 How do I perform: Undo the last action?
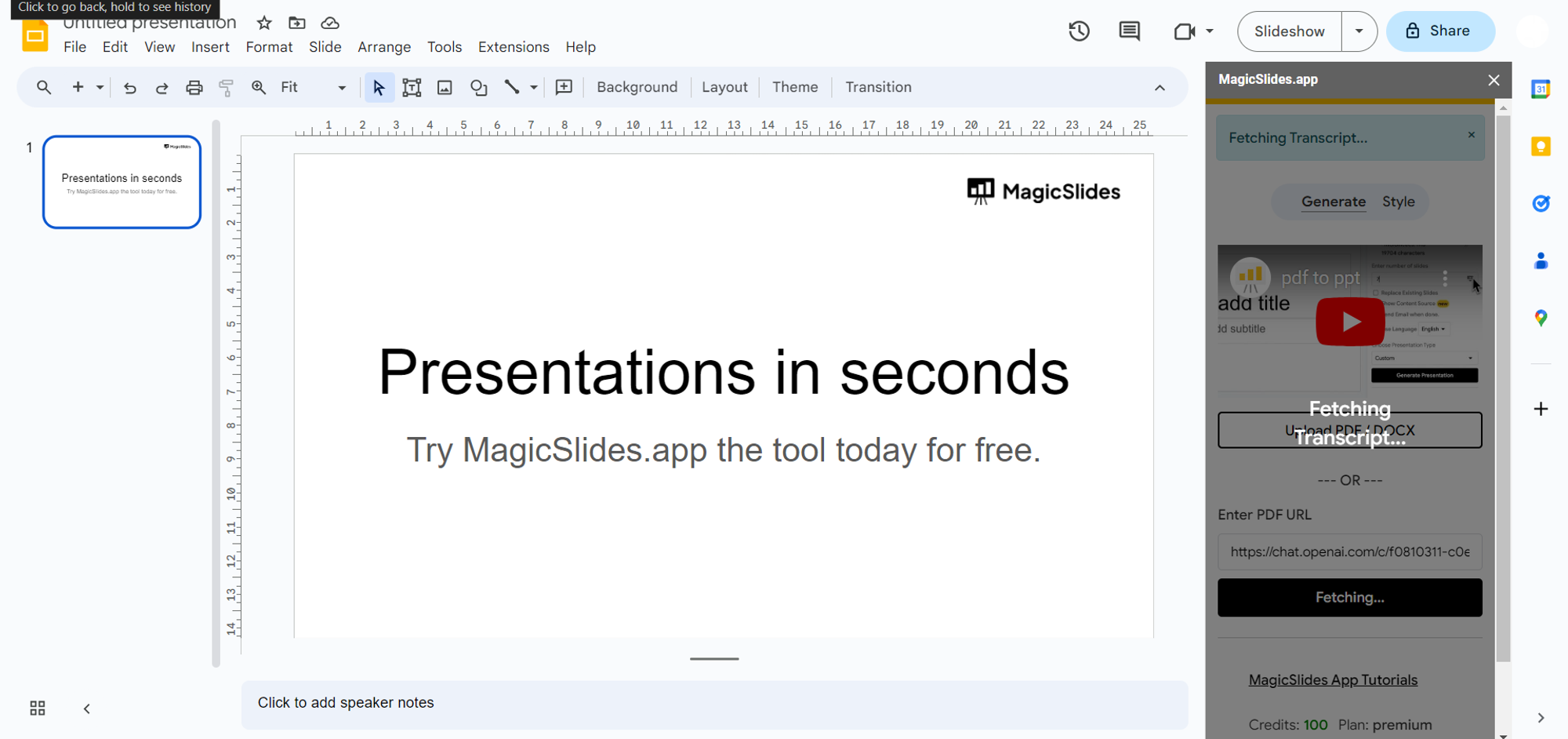130,87
